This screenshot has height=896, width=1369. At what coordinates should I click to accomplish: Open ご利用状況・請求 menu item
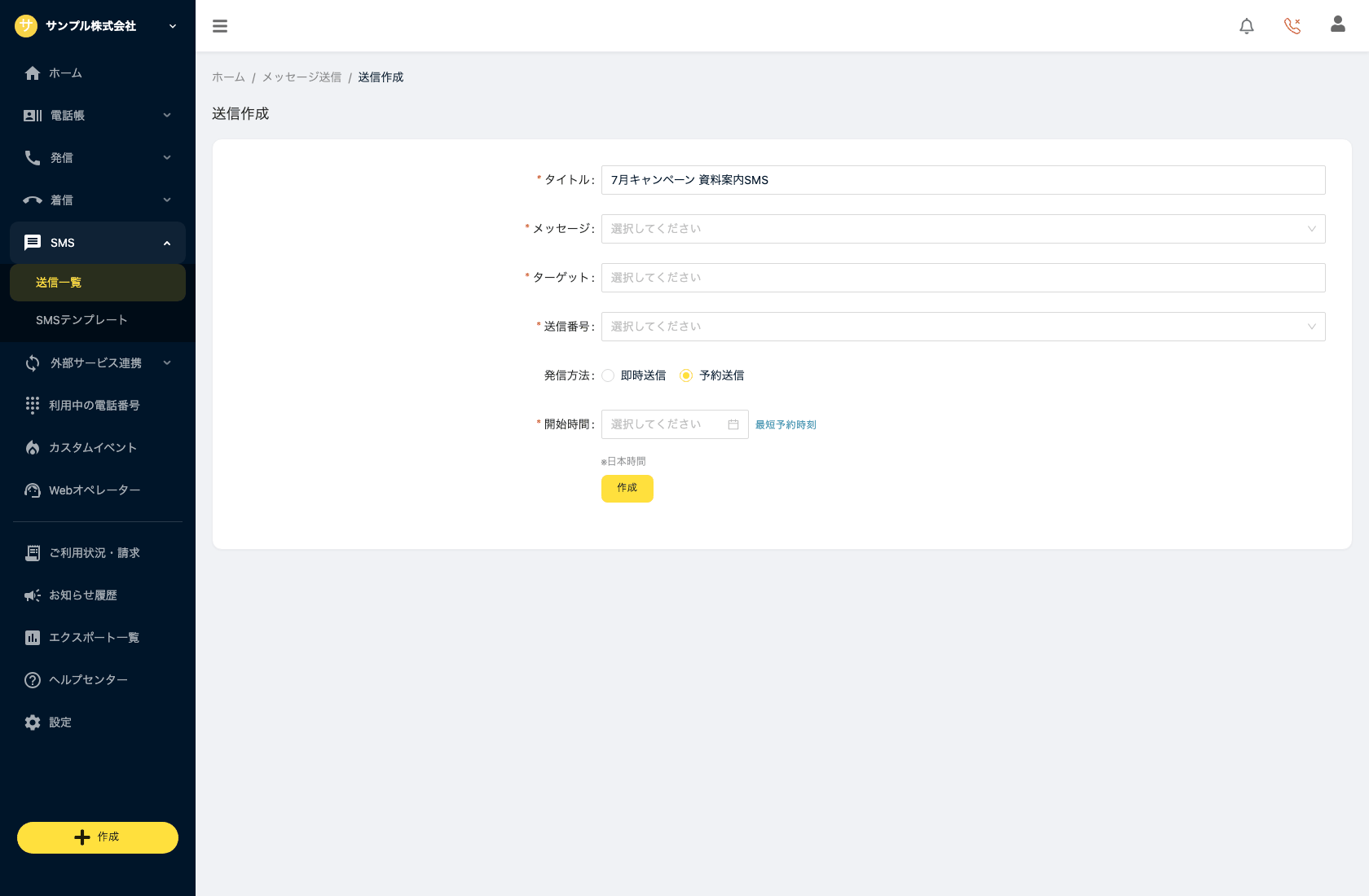(x=98, y=553)
